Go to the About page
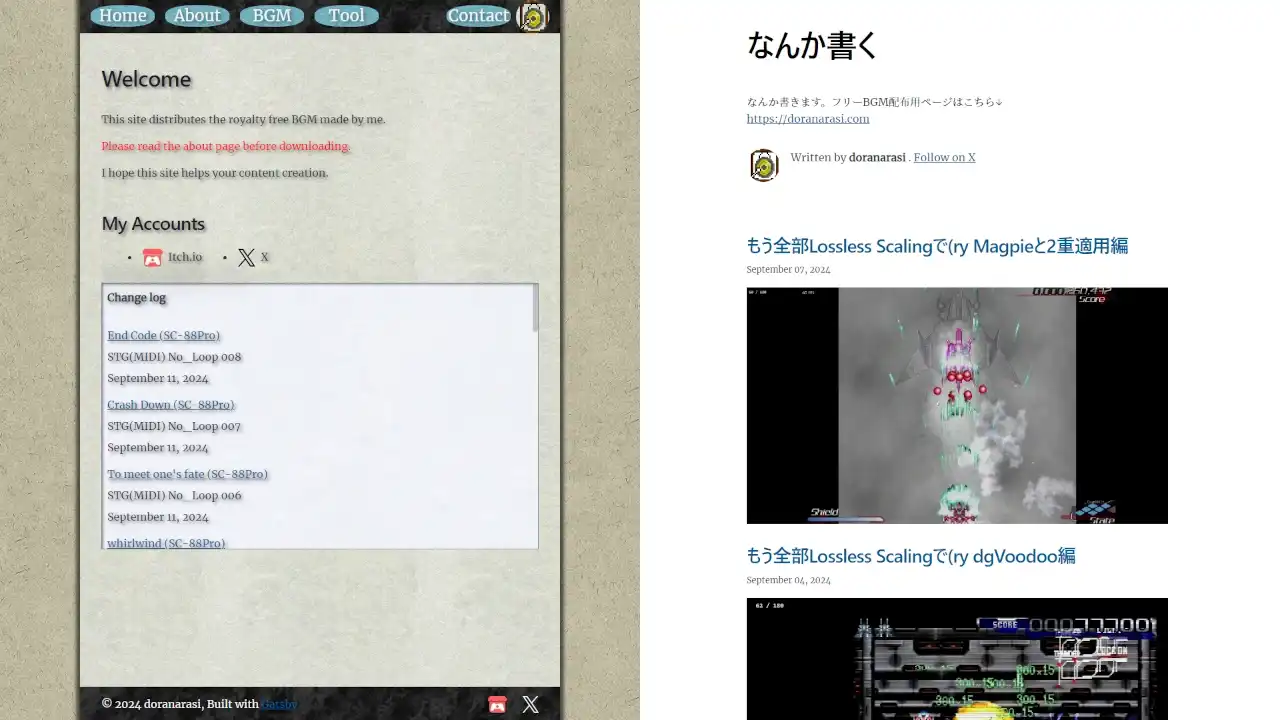 tap(197, 16)
